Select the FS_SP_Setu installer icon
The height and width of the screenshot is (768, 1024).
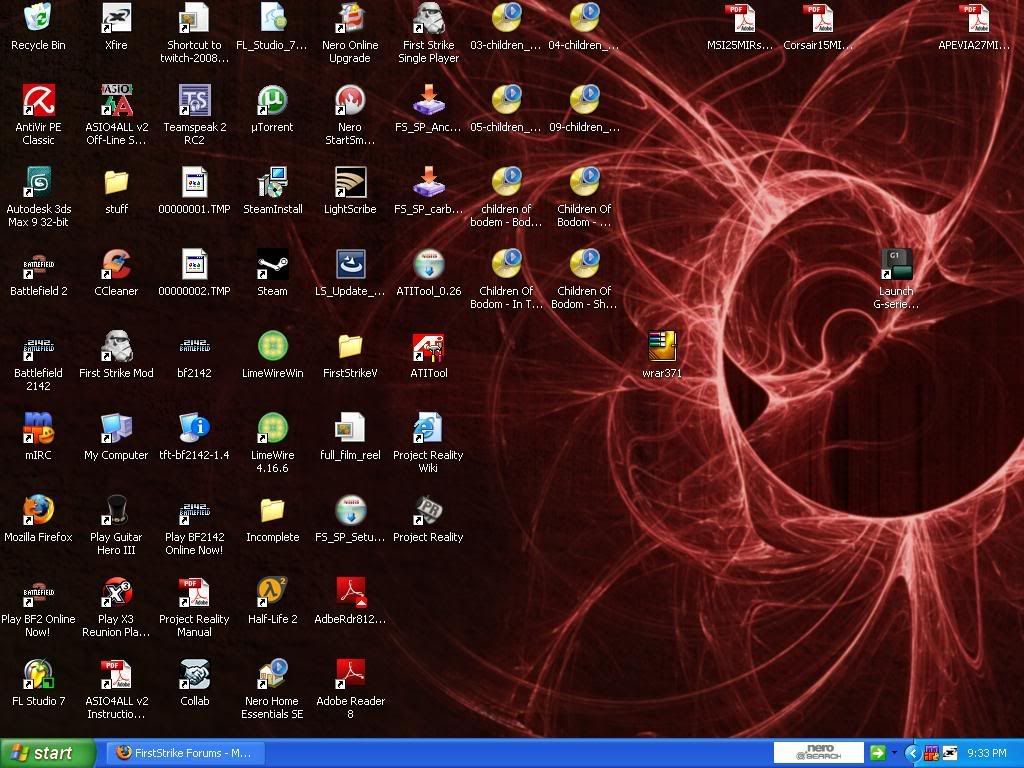coord(350,509)
